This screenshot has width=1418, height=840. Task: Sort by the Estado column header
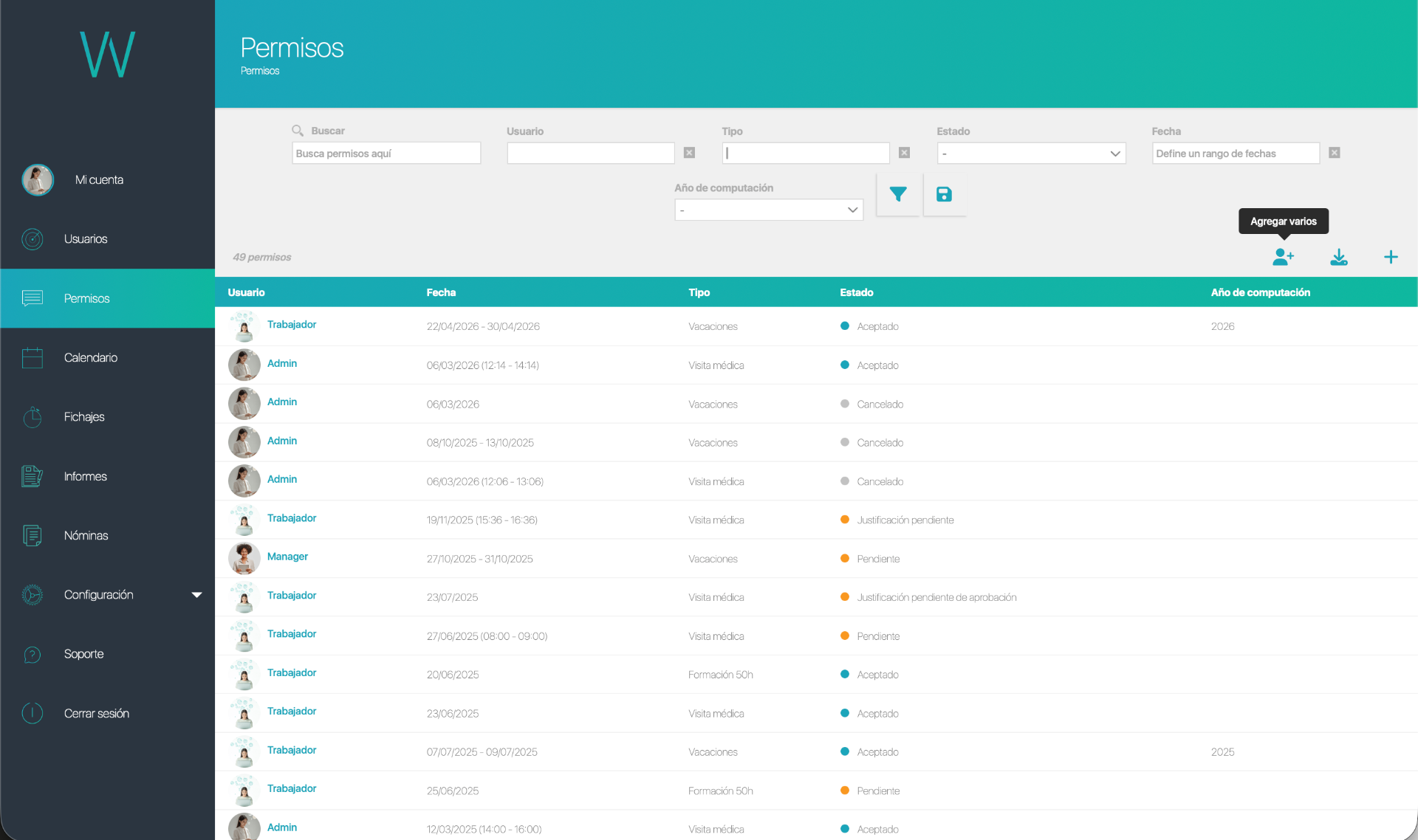point(857,292)
